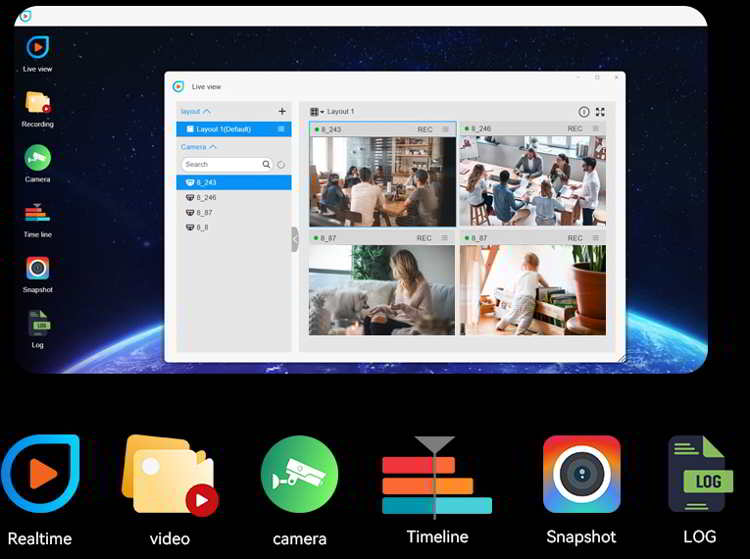Toggle REC on the 8_243 tile
This screenshot has width=750, height=559.
pos(425,130)
